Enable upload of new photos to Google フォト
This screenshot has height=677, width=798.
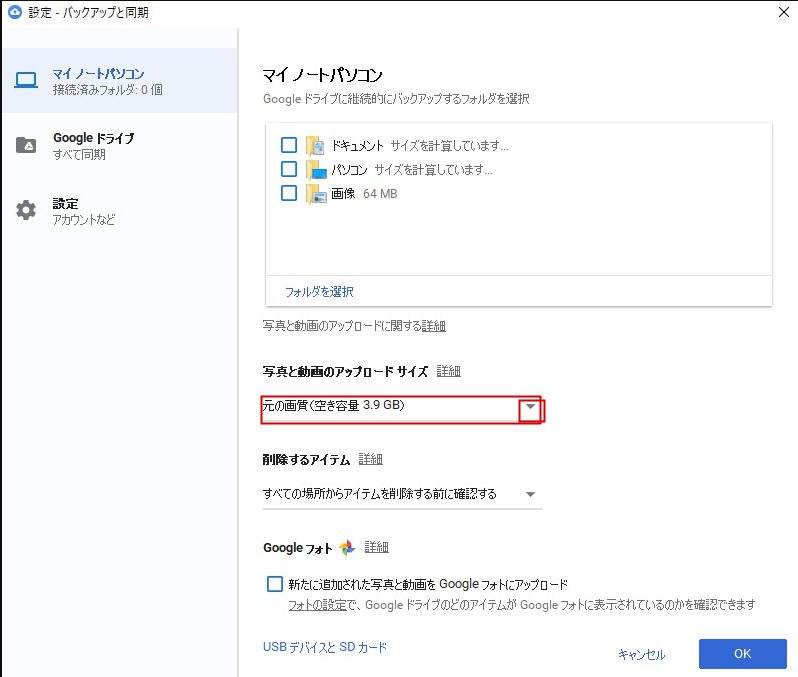(x=275, y=584)
